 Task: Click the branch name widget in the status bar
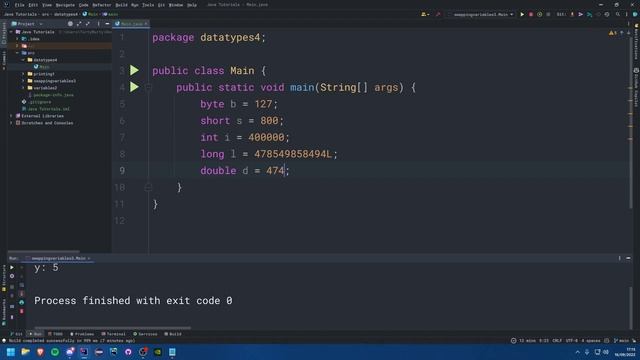[x=622, y=340]
